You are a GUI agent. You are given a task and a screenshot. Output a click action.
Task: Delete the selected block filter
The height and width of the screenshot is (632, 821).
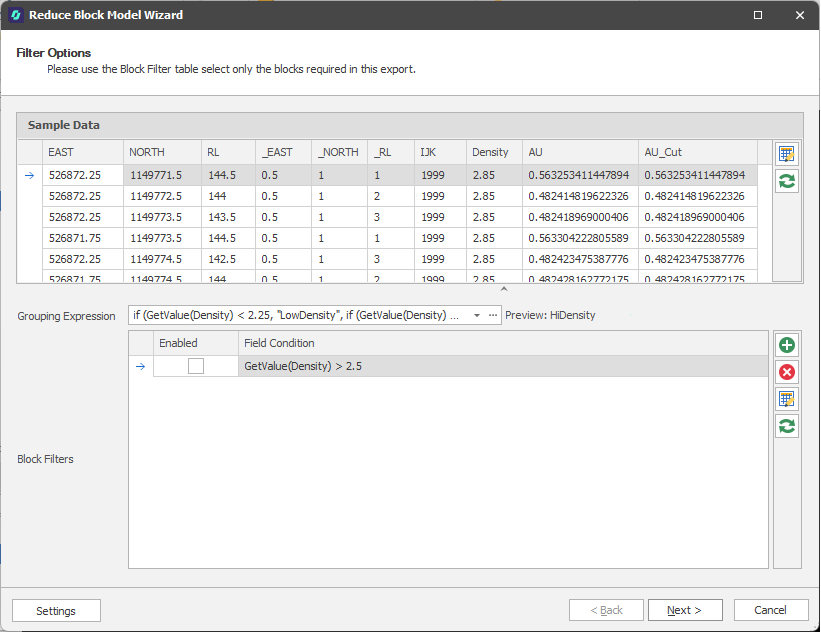787,372
